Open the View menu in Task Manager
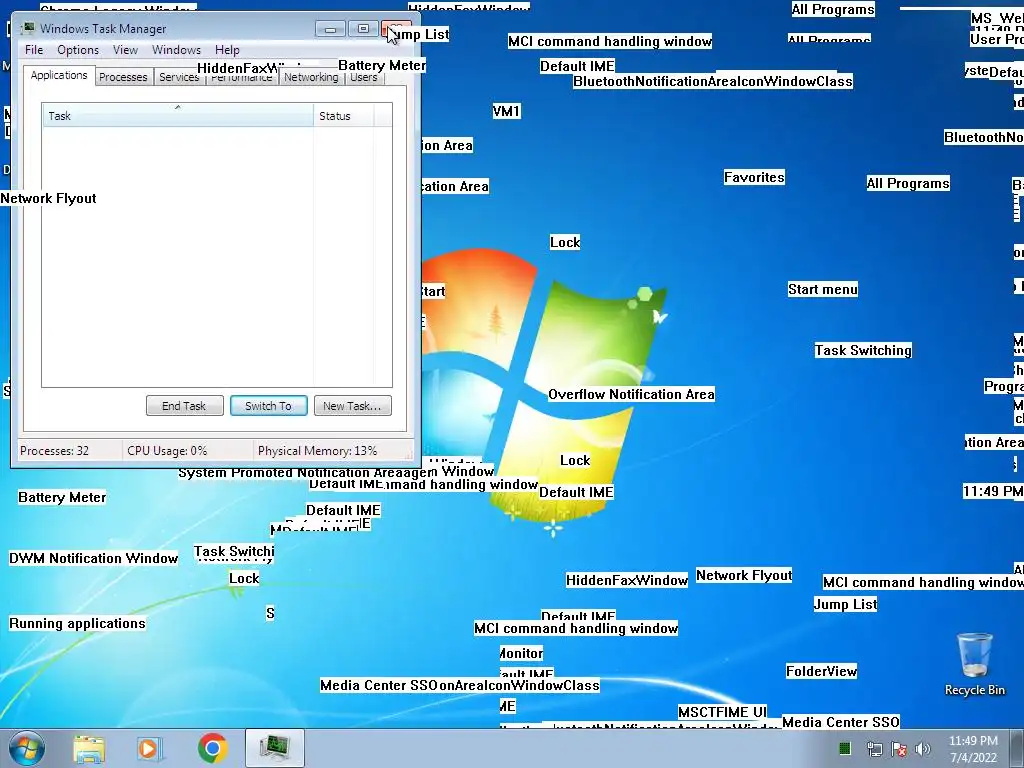The width and height of the screenshot is (1024, 768). 125,50
